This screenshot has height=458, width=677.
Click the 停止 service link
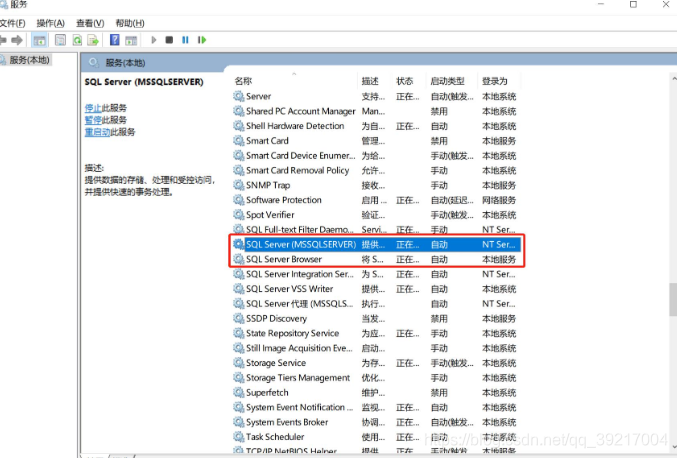coord(93,108)
